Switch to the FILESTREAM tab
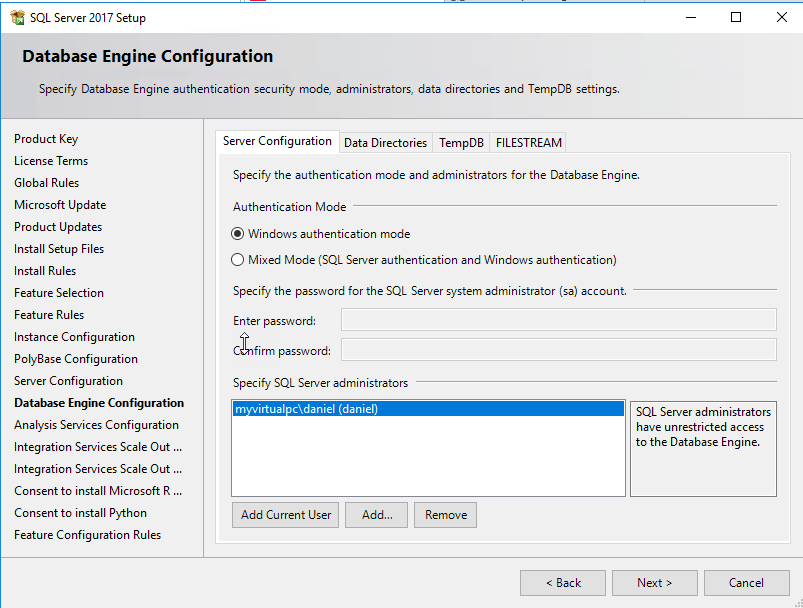The width and height of the screenshot is (803, 608). (529, 143)
